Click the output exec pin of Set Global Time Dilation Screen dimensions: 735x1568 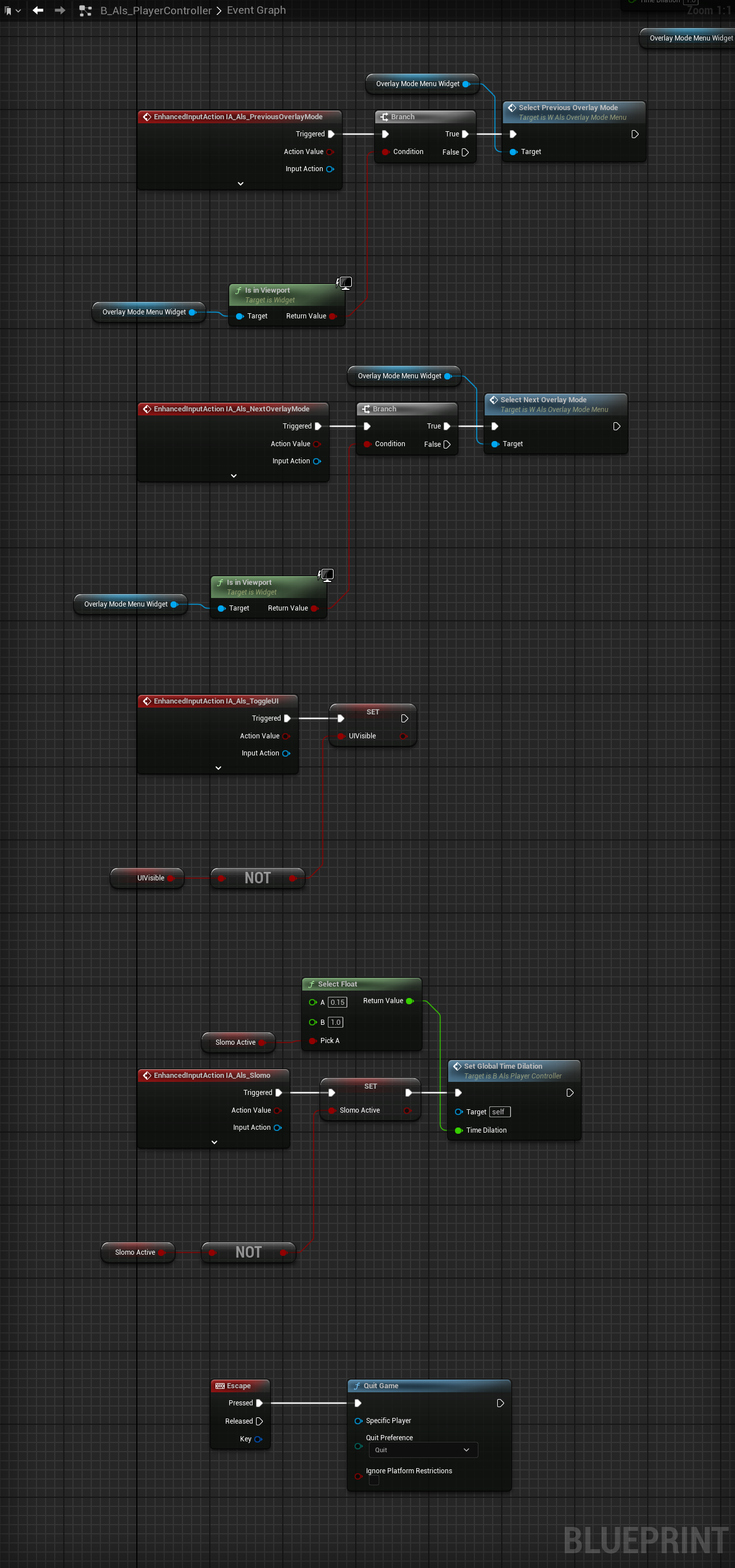[570, 1093]
